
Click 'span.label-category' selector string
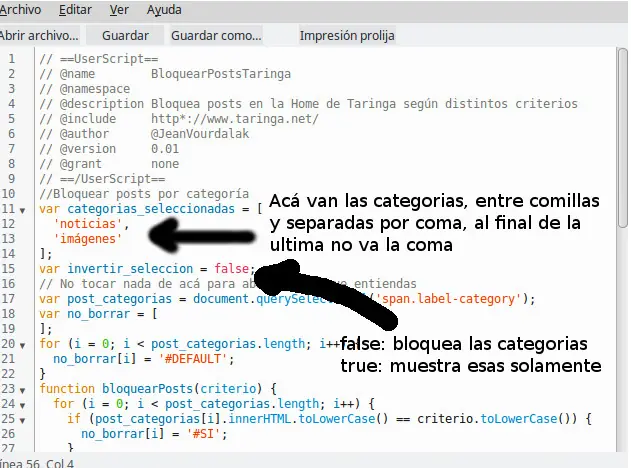point(448,299)
